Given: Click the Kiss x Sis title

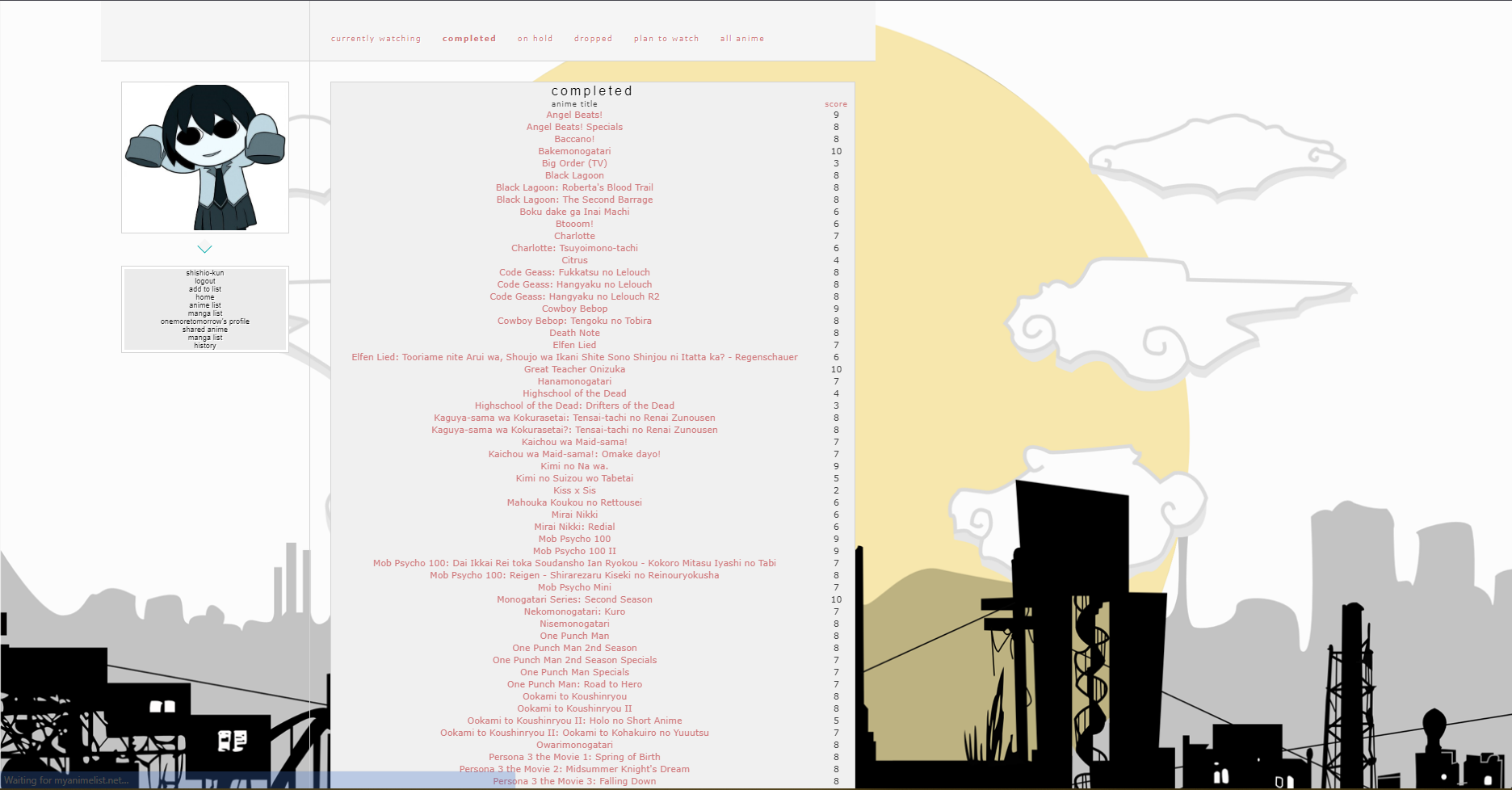Looking at the screenshot, I should click(x=574, y=490).
